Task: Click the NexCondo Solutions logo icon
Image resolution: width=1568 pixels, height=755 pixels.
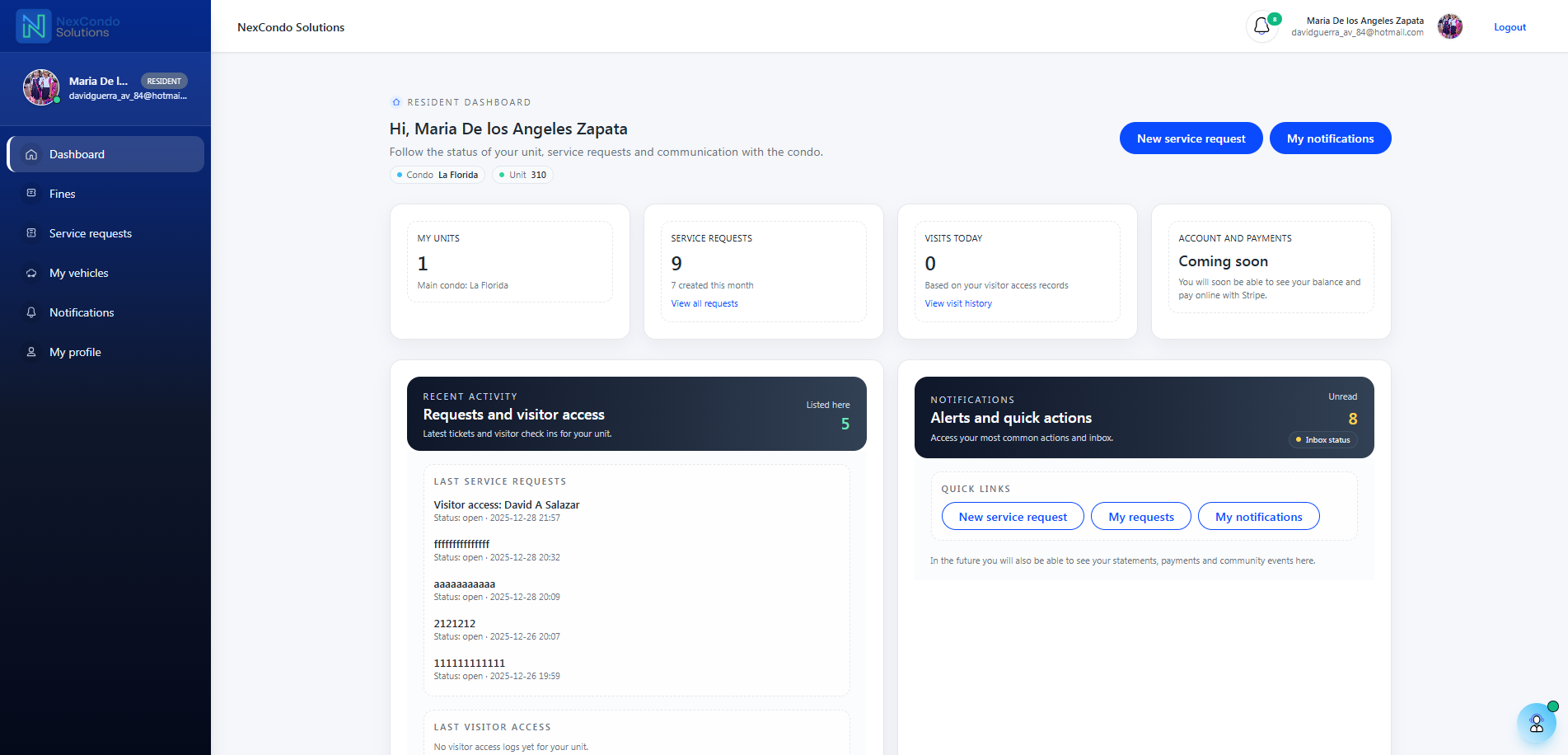Action: pos(34,26)
